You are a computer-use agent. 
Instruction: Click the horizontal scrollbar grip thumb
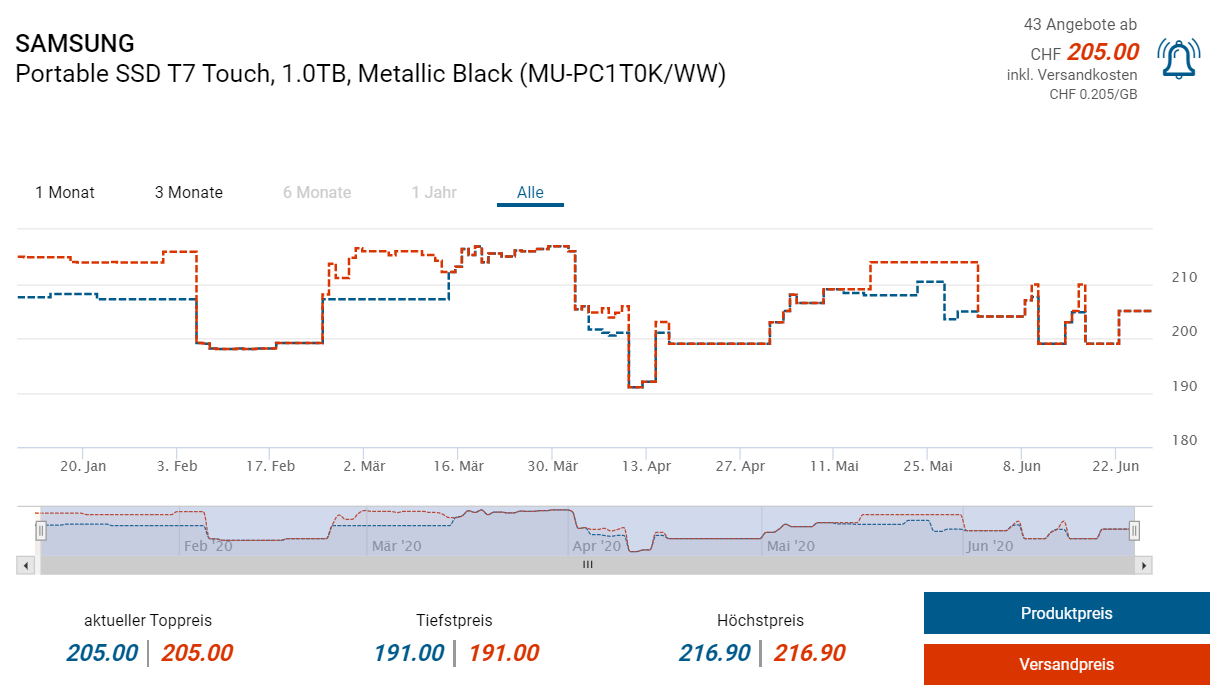[588, 565]
